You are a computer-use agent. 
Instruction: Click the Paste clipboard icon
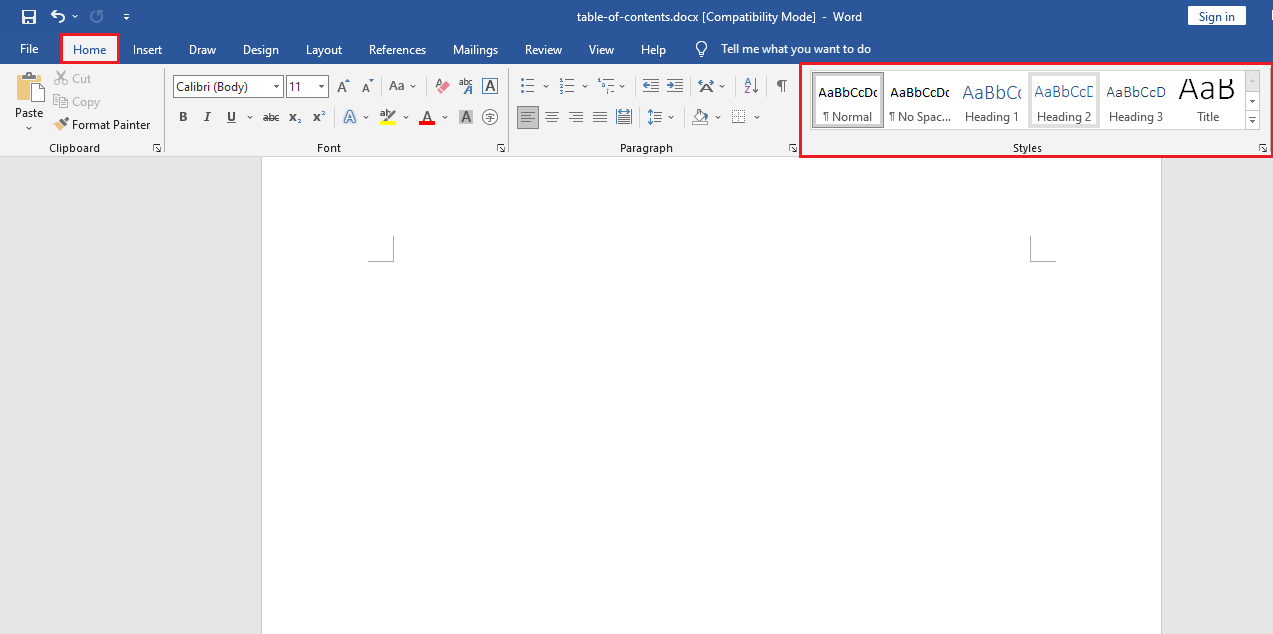coord(29,87)
